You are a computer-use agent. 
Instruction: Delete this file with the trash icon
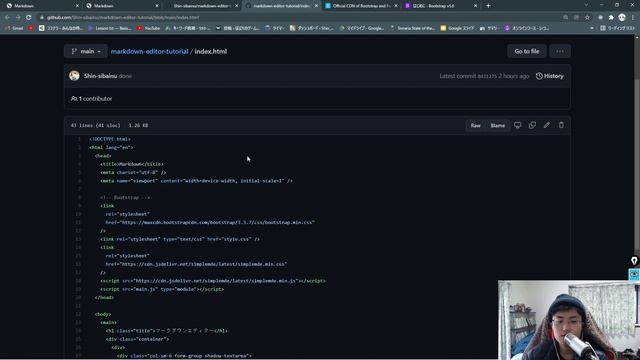point(561,125)
